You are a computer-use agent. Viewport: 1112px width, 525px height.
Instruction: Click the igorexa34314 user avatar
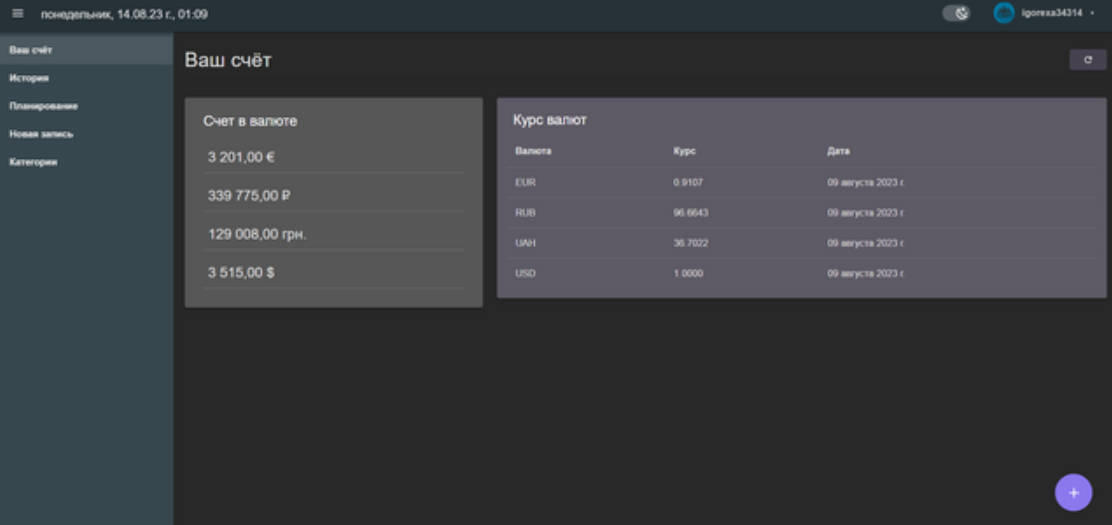[1004, 13]
